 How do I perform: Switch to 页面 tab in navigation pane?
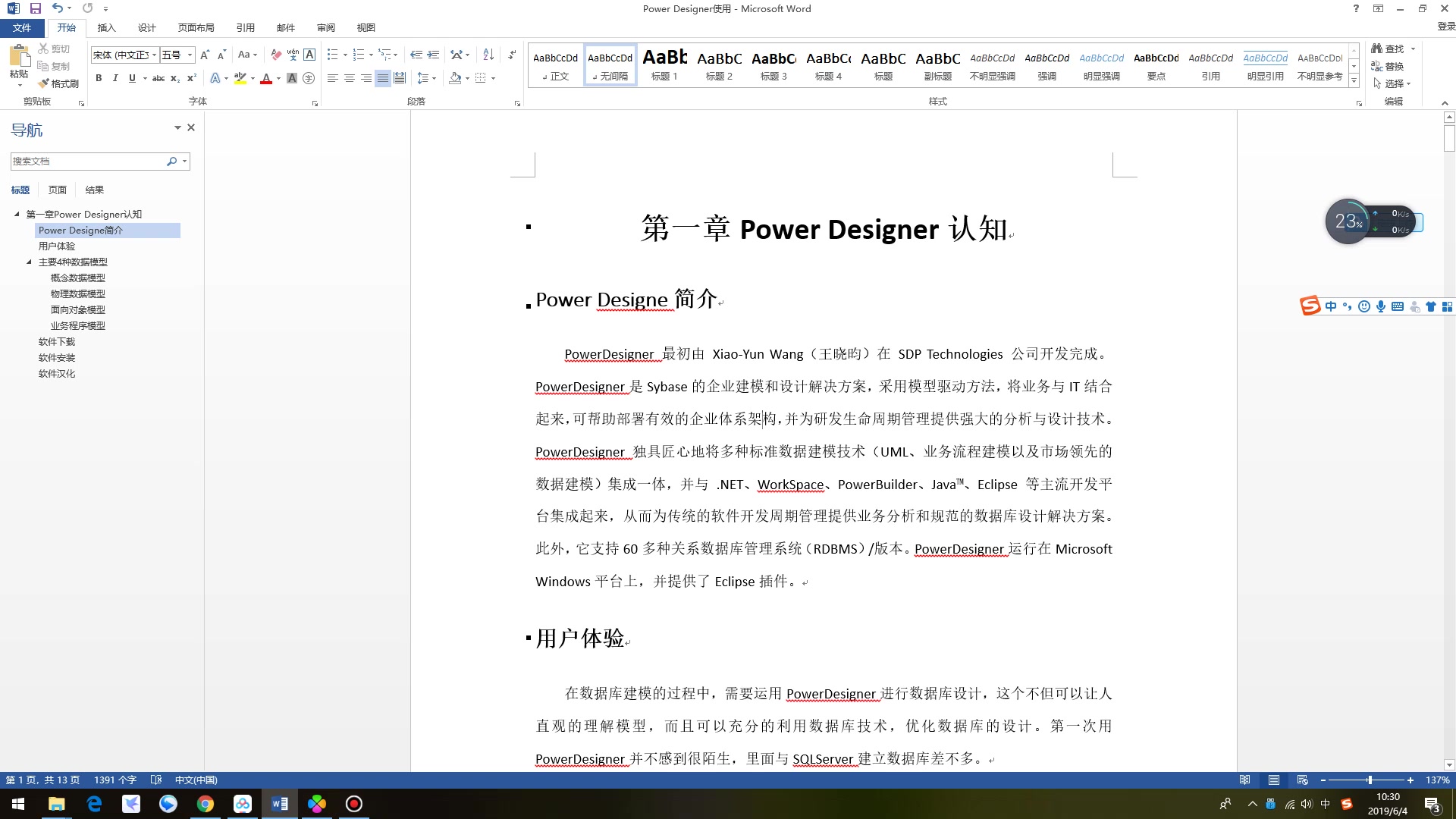pos(58,190)
